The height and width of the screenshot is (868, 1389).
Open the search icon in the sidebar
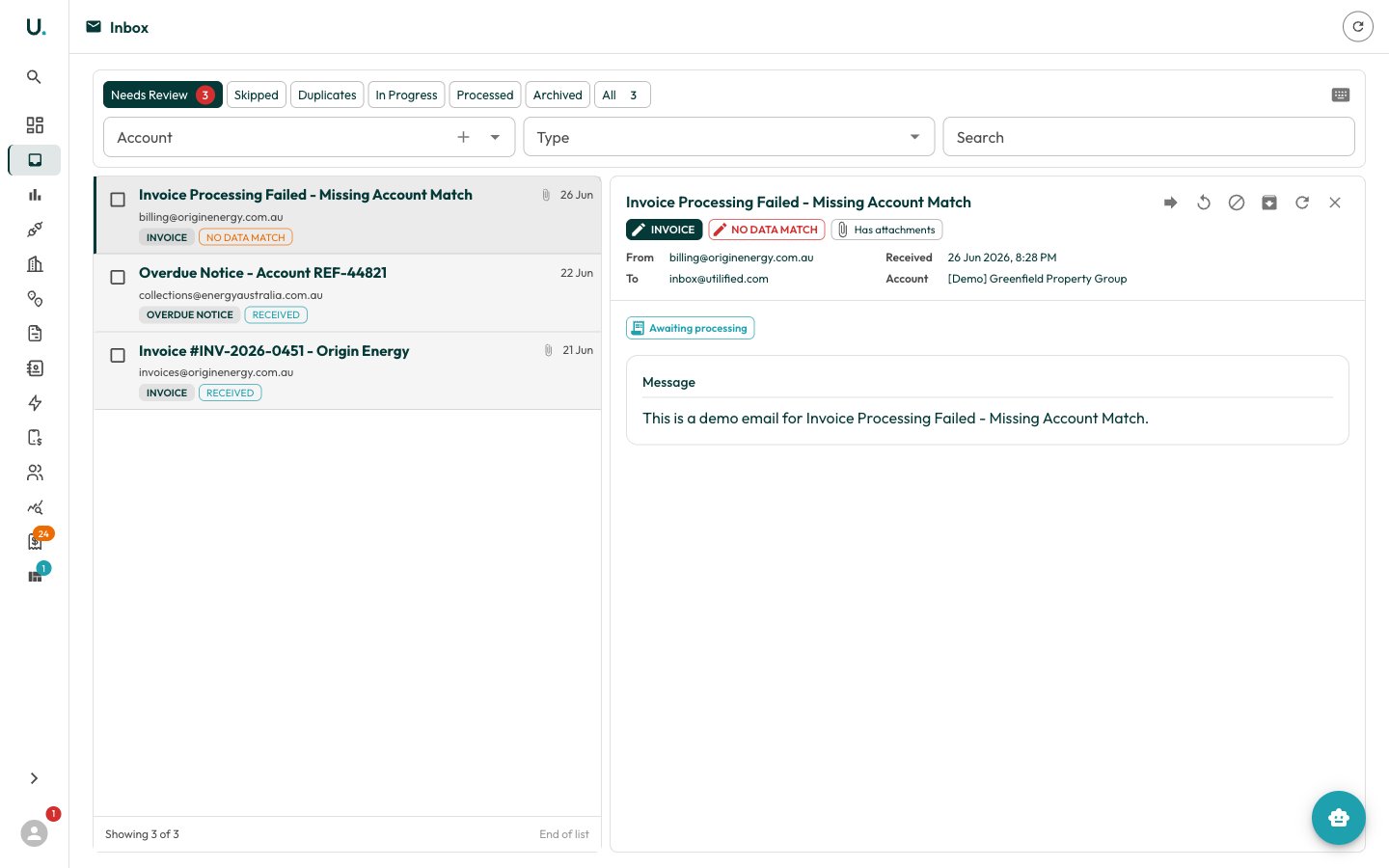coord(34,77)
